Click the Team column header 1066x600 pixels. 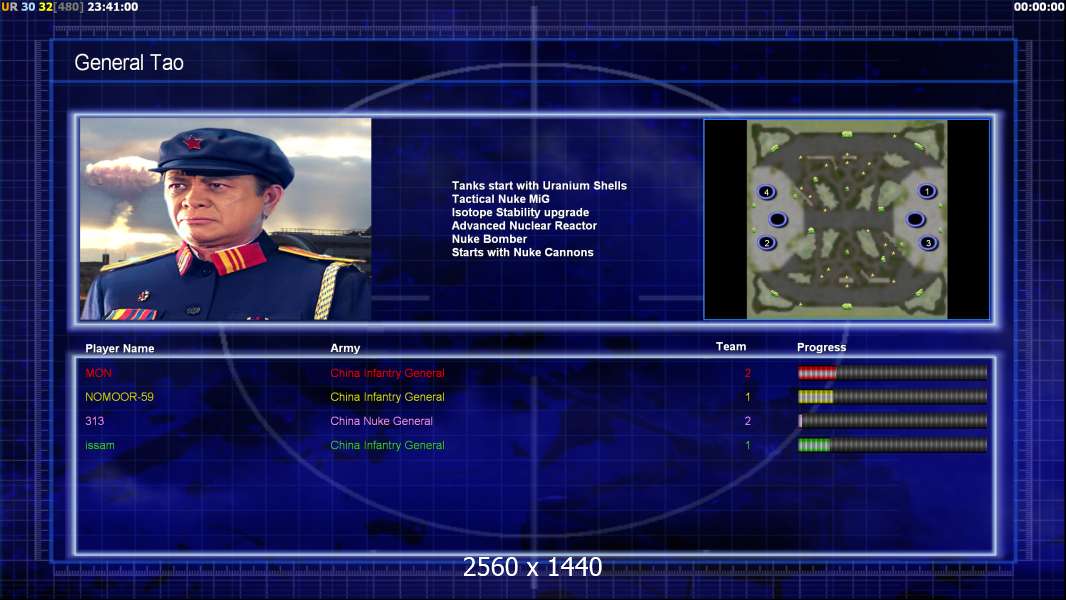(731, 347)
